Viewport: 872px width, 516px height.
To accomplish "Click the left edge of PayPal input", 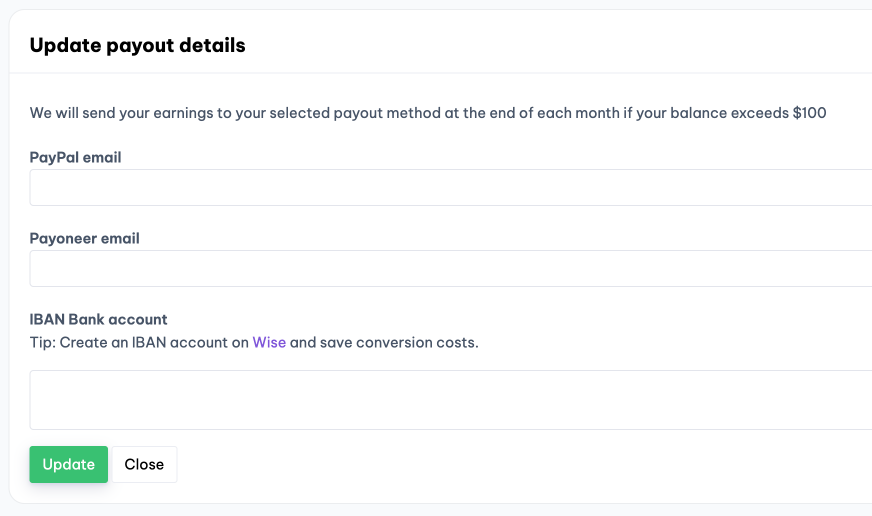I will coord(40,187).
